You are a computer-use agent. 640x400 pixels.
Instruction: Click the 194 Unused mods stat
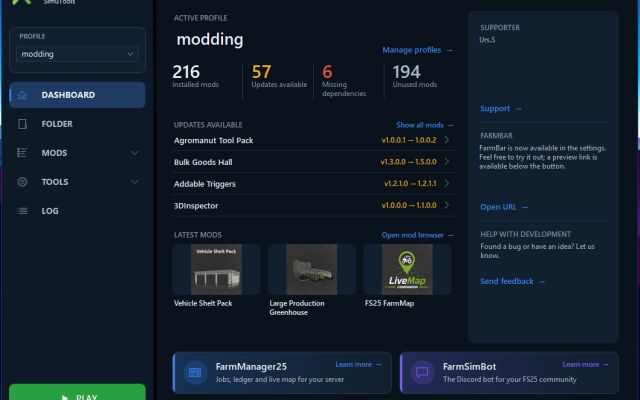[x=415, y=76]
